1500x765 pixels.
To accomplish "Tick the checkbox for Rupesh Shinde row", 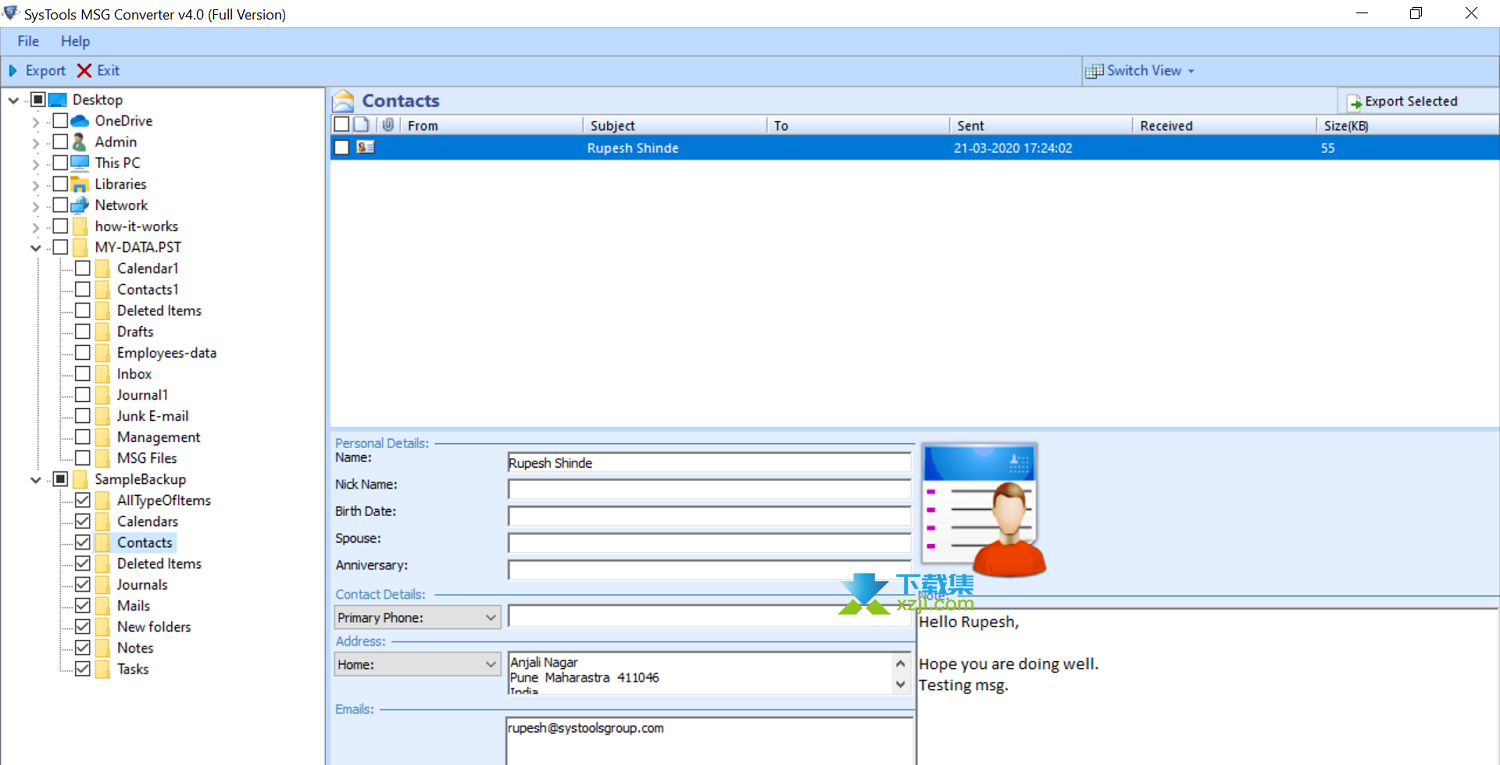I will [342, 148].
